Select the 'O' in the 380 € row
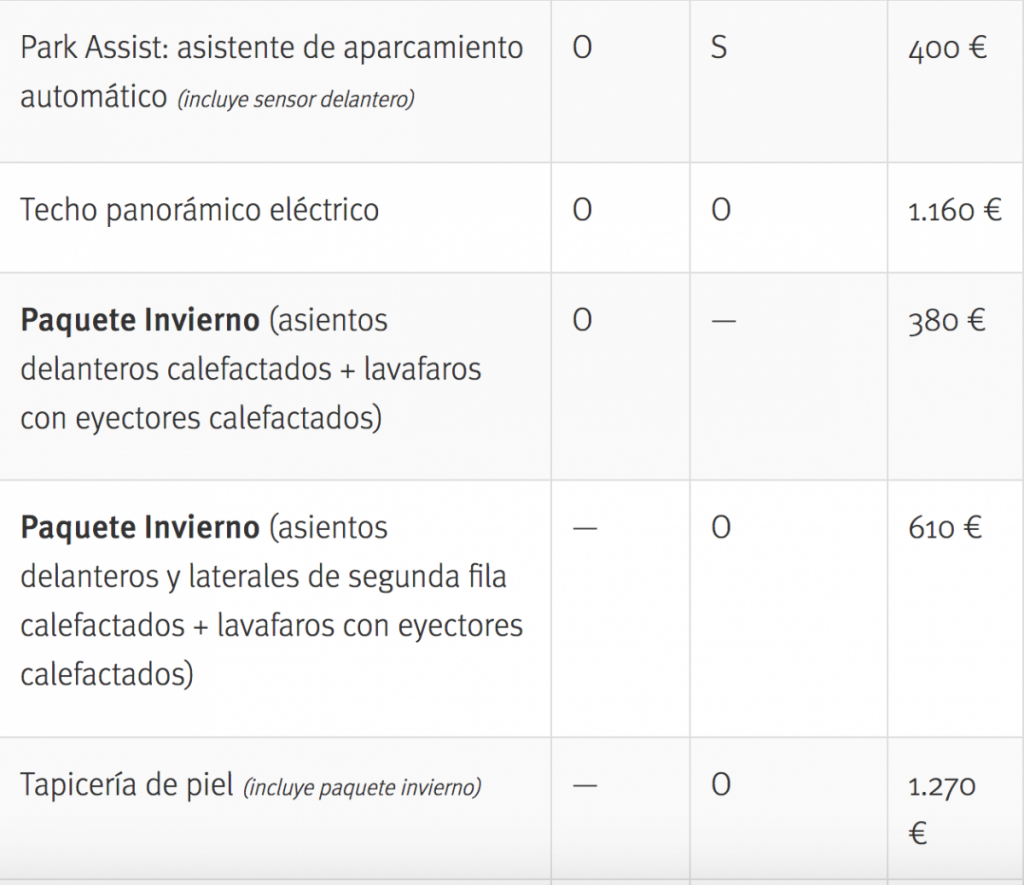 click(582, 321)
